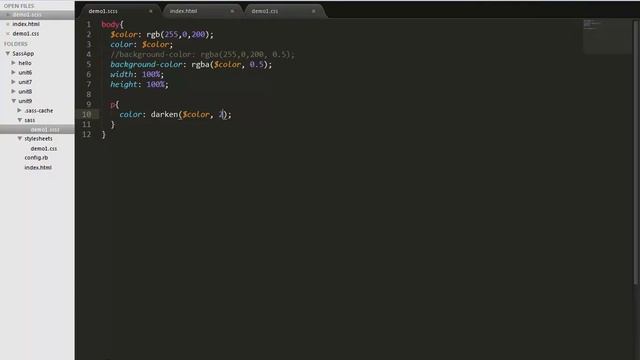Click the rgb(255,0,200) value on line 2
640x360 pixels.
click(x=178, y=34)
